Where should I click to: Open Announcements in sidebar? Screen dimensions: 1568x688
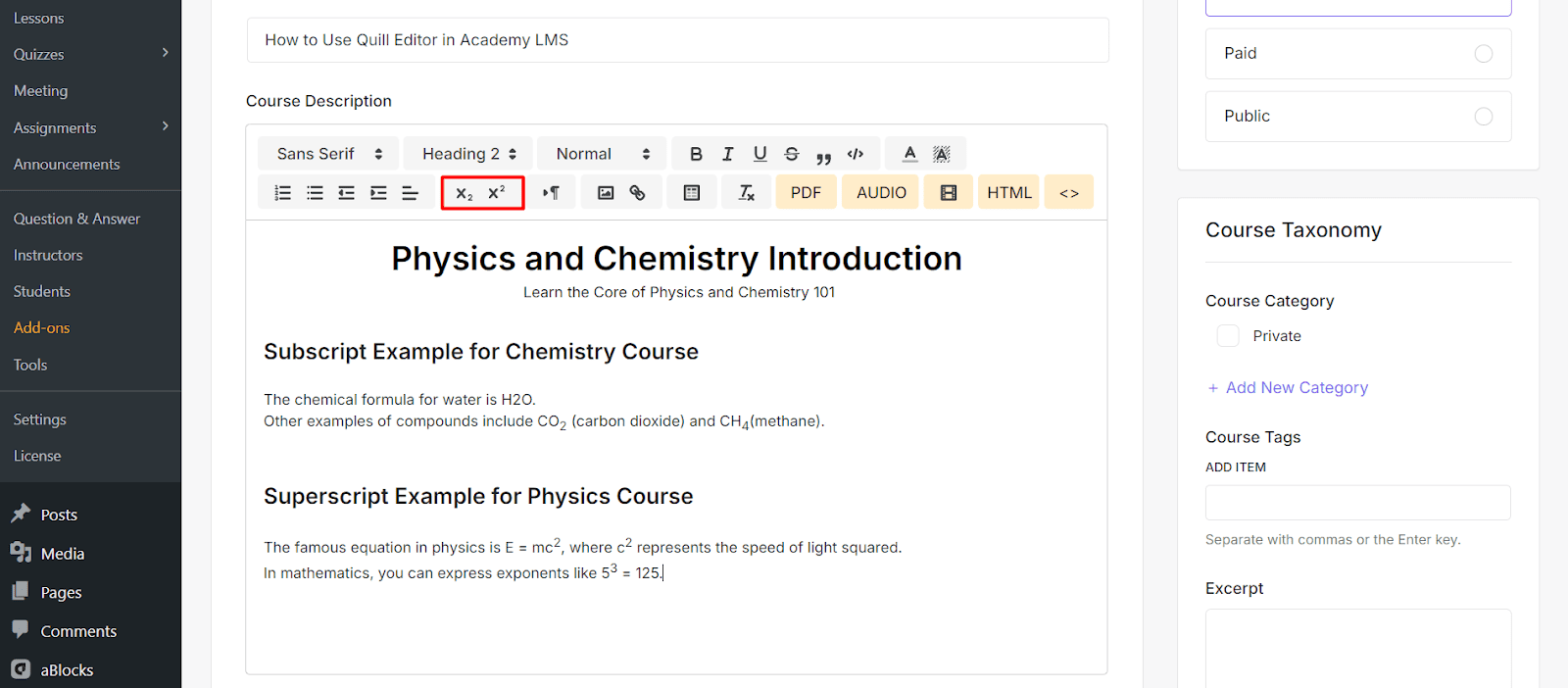(x=67, y=165)
